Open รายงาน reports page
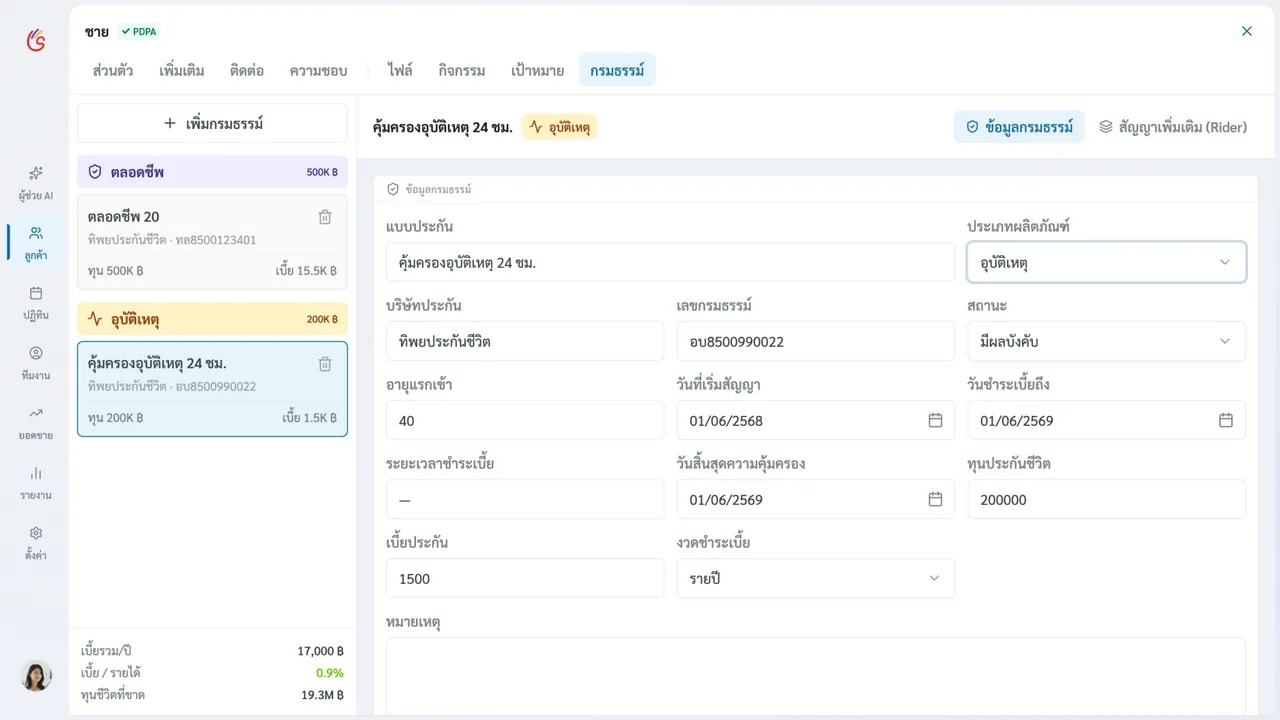The image size is (1280, 720). tap(36, 482)
